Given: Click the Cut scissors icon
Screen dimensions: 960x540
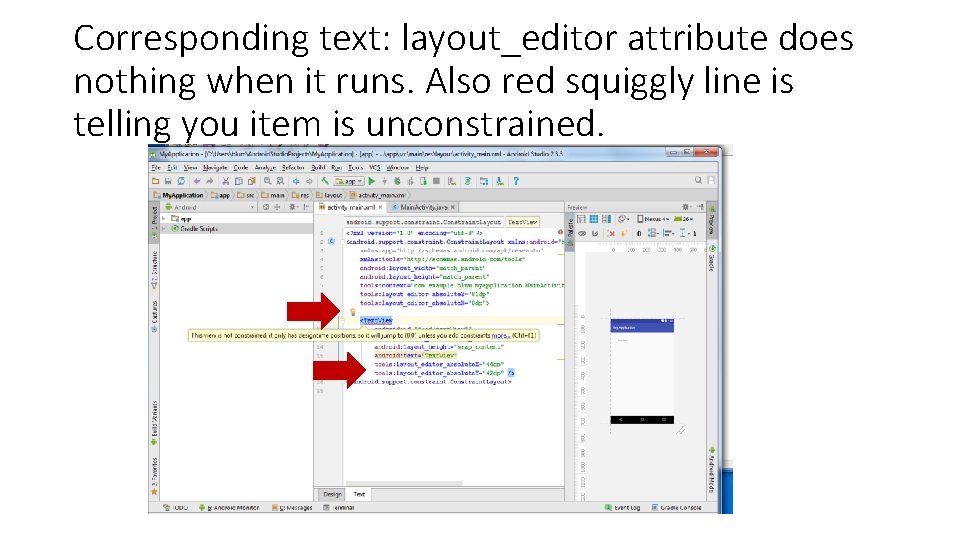Looking at the screenshot, I should coord(225,181).
